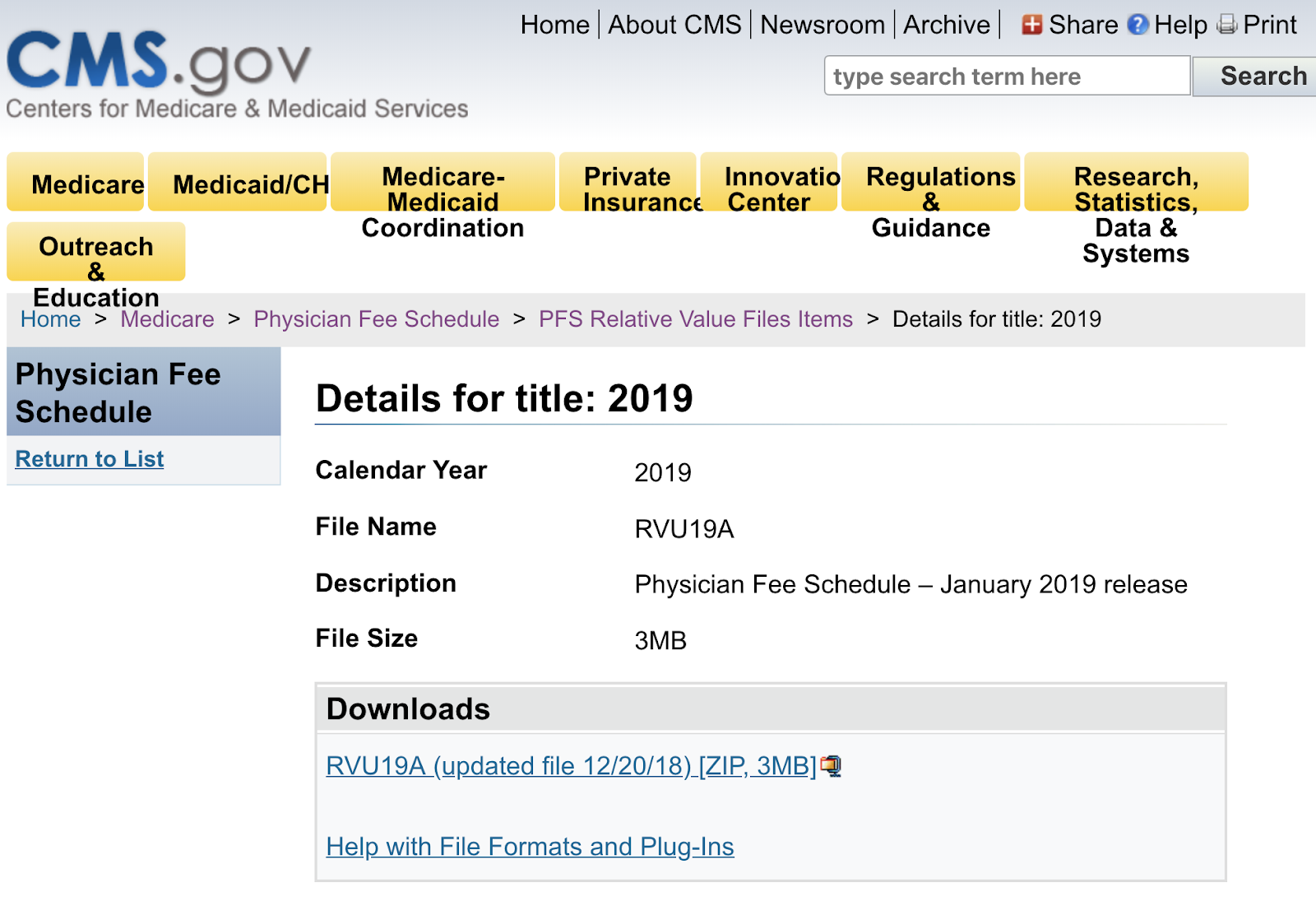Click the File Size value 3MB
Image resolution: width=1316 pixels, height=901 pixels.
[660, 640]
